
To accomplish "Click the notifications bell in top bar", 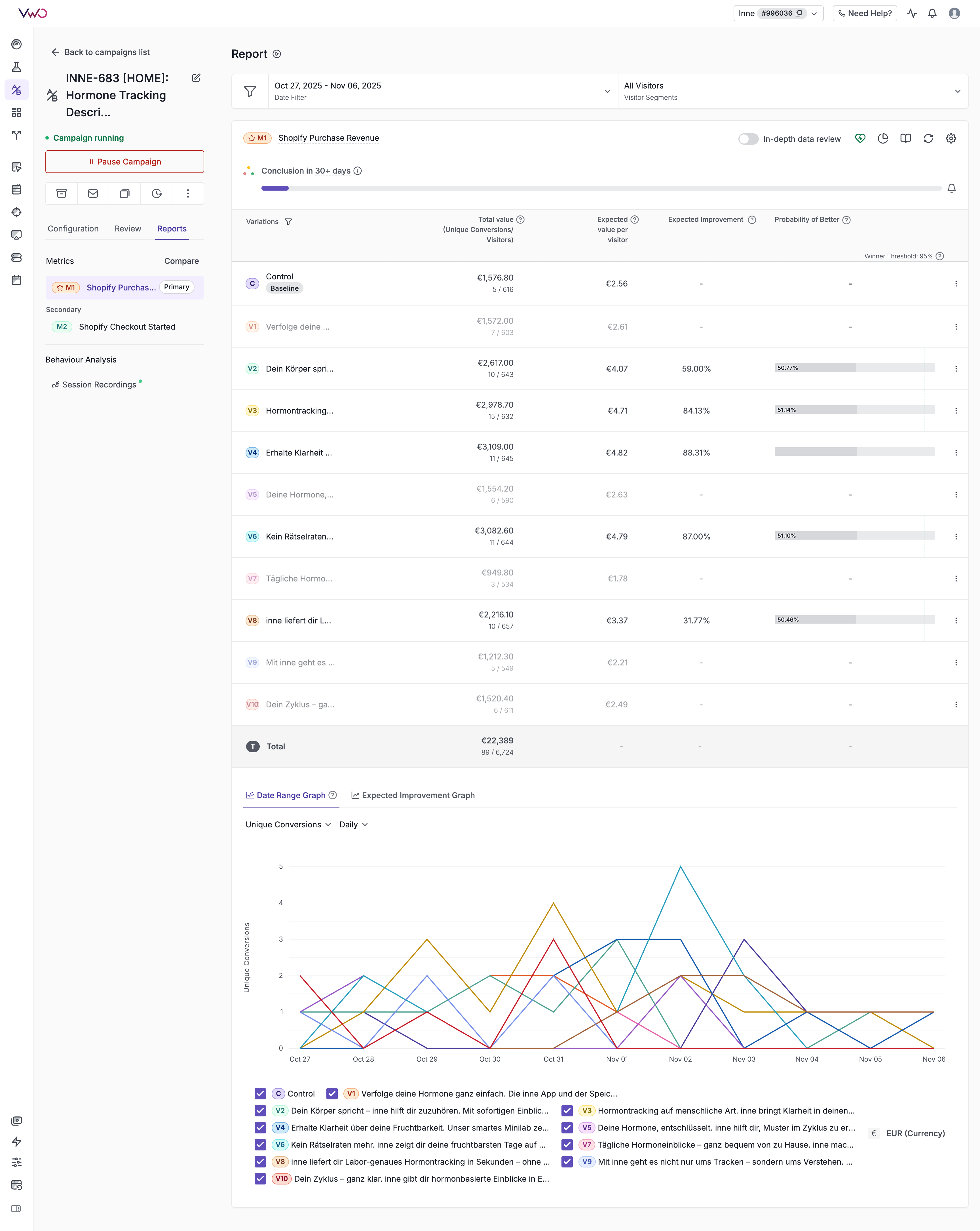I will (932, 13).
